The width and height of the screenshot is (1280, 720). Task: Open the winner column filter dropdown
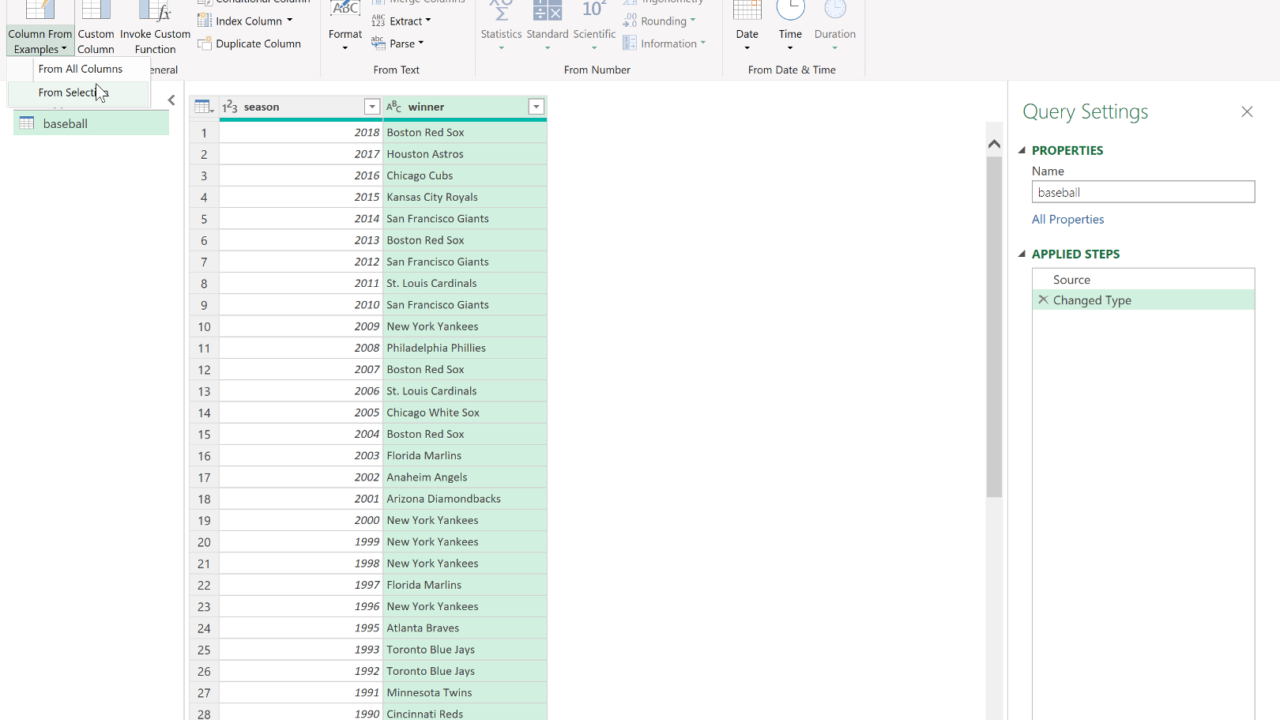(536, 107)
